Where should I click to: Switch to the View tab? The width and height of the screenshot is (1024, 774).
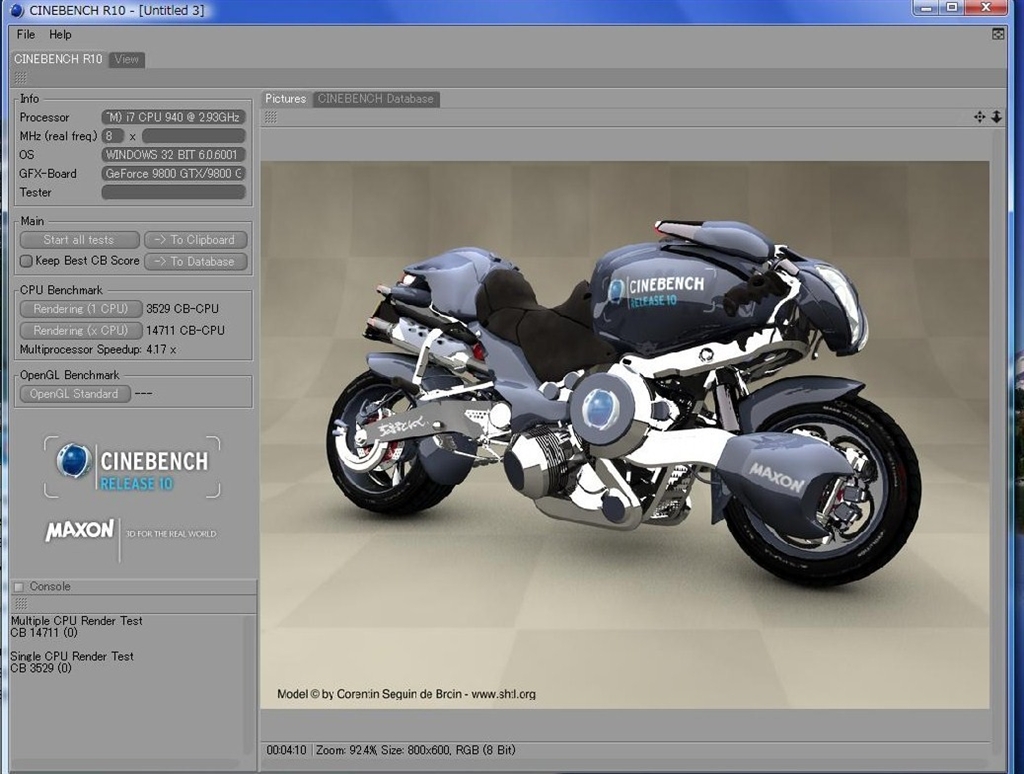click(127, 59)
